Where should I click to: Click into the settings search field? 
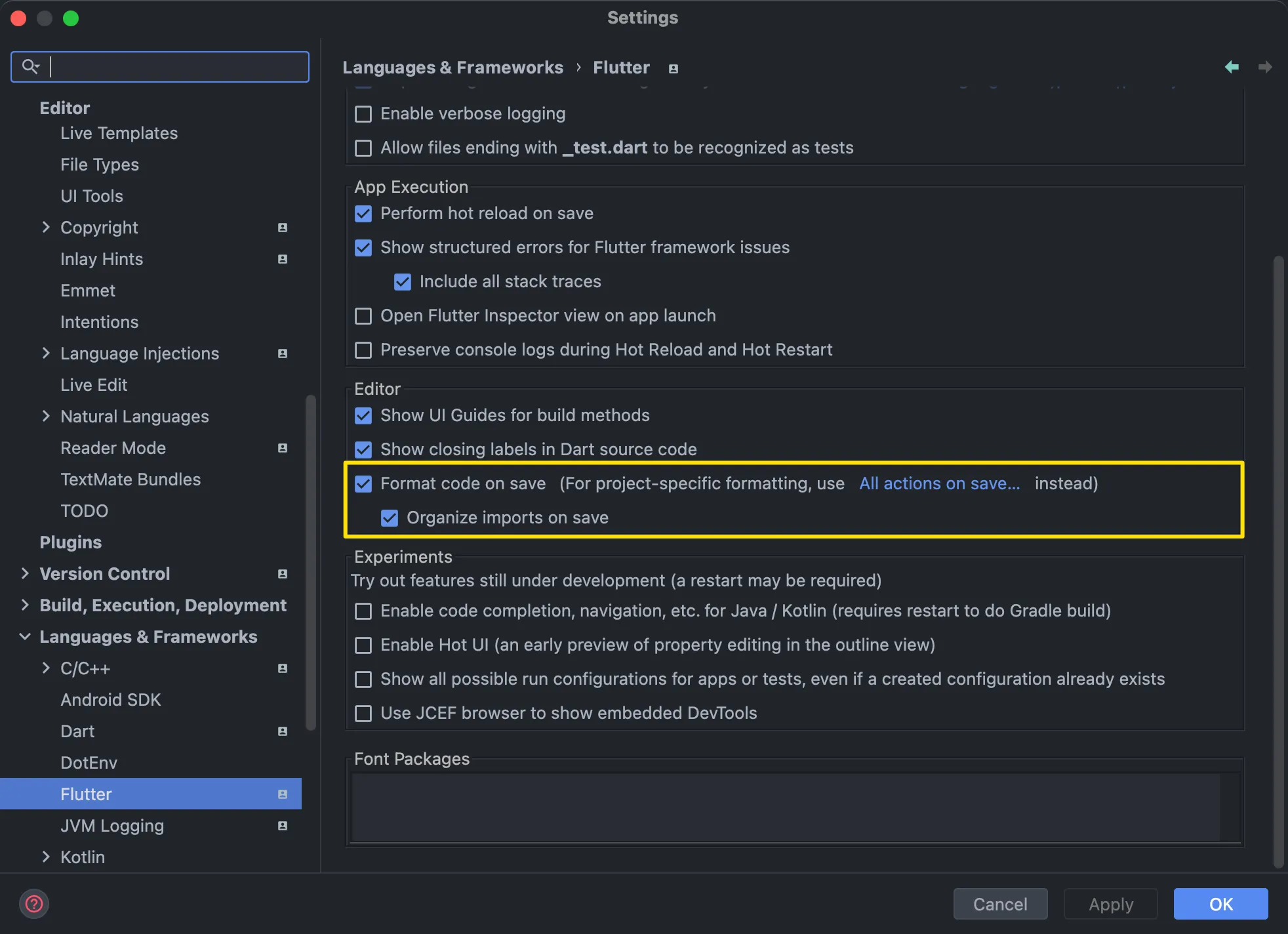(x=177, y=67)
